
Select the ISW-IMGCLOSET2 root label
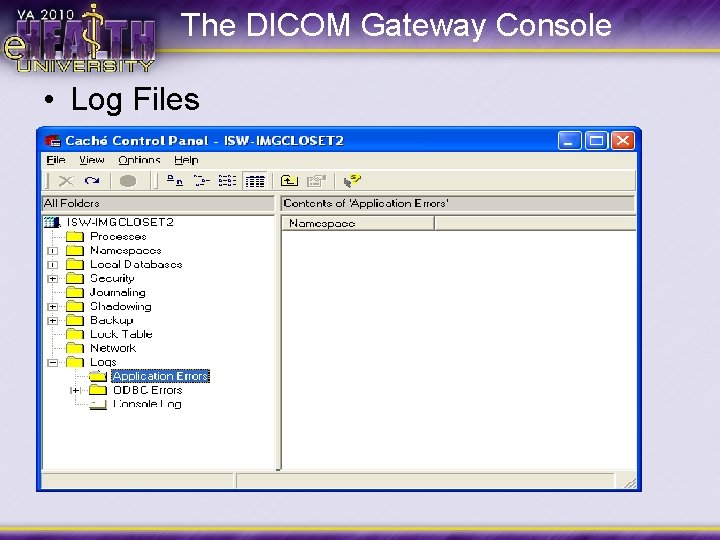tap(120, 222)
